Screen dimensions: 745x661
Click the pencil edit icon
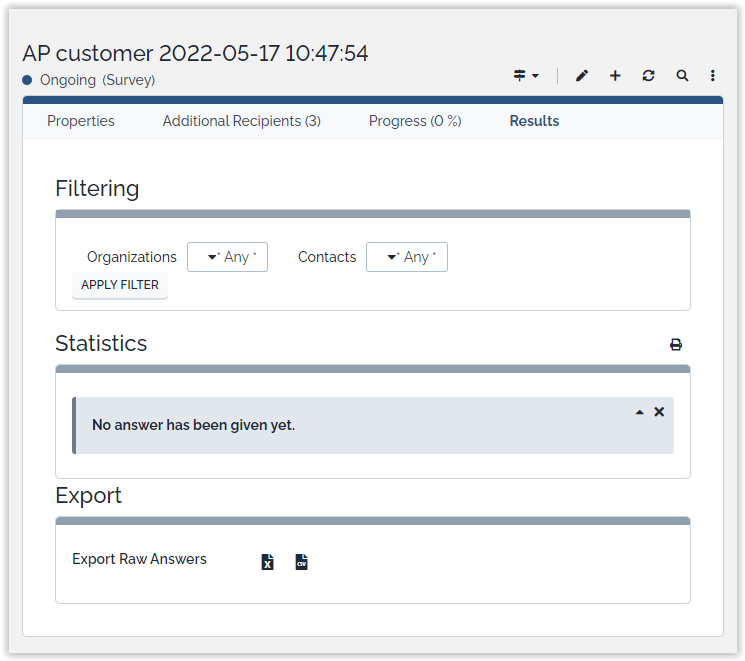(582, 76)
